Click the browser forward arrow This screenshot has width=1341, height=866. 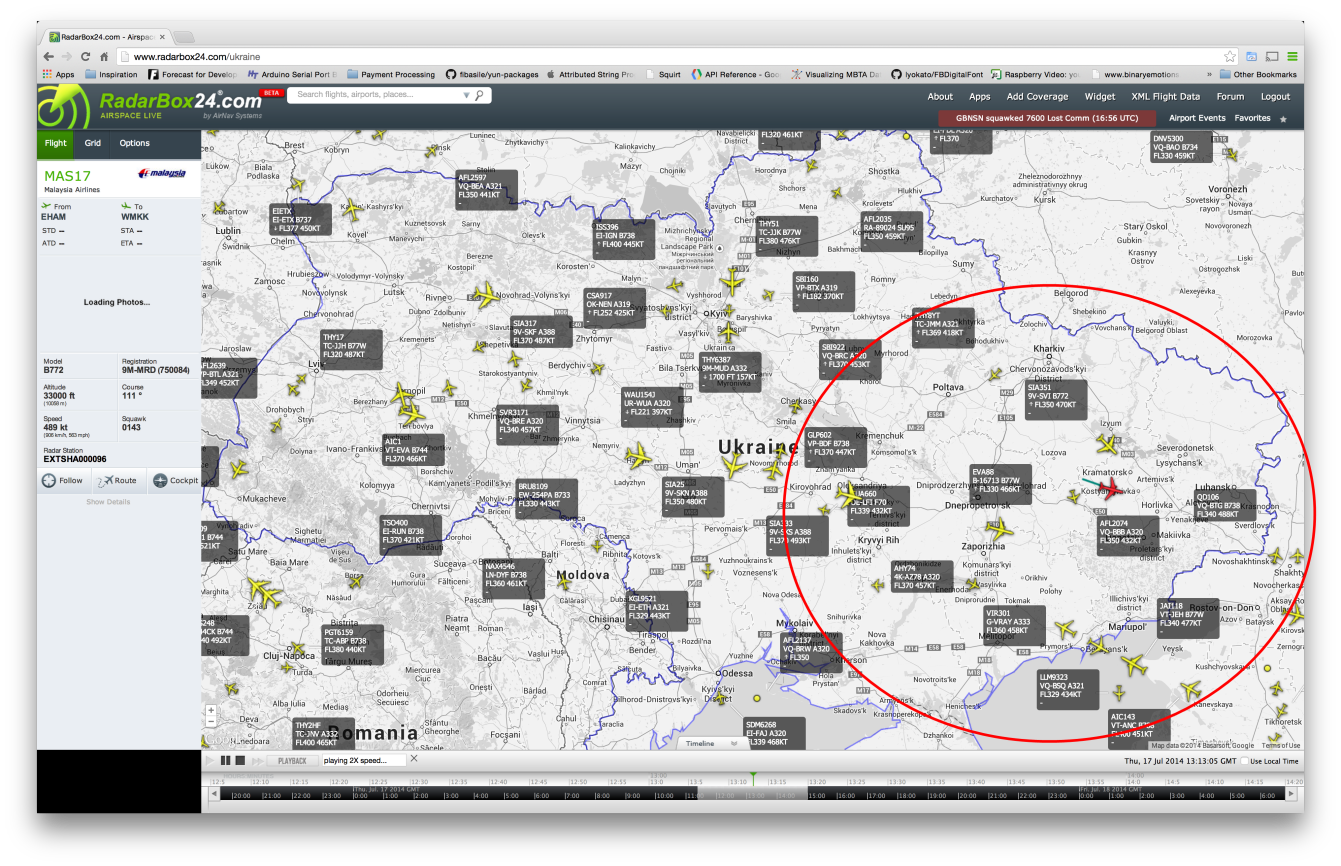pos(68,57)
